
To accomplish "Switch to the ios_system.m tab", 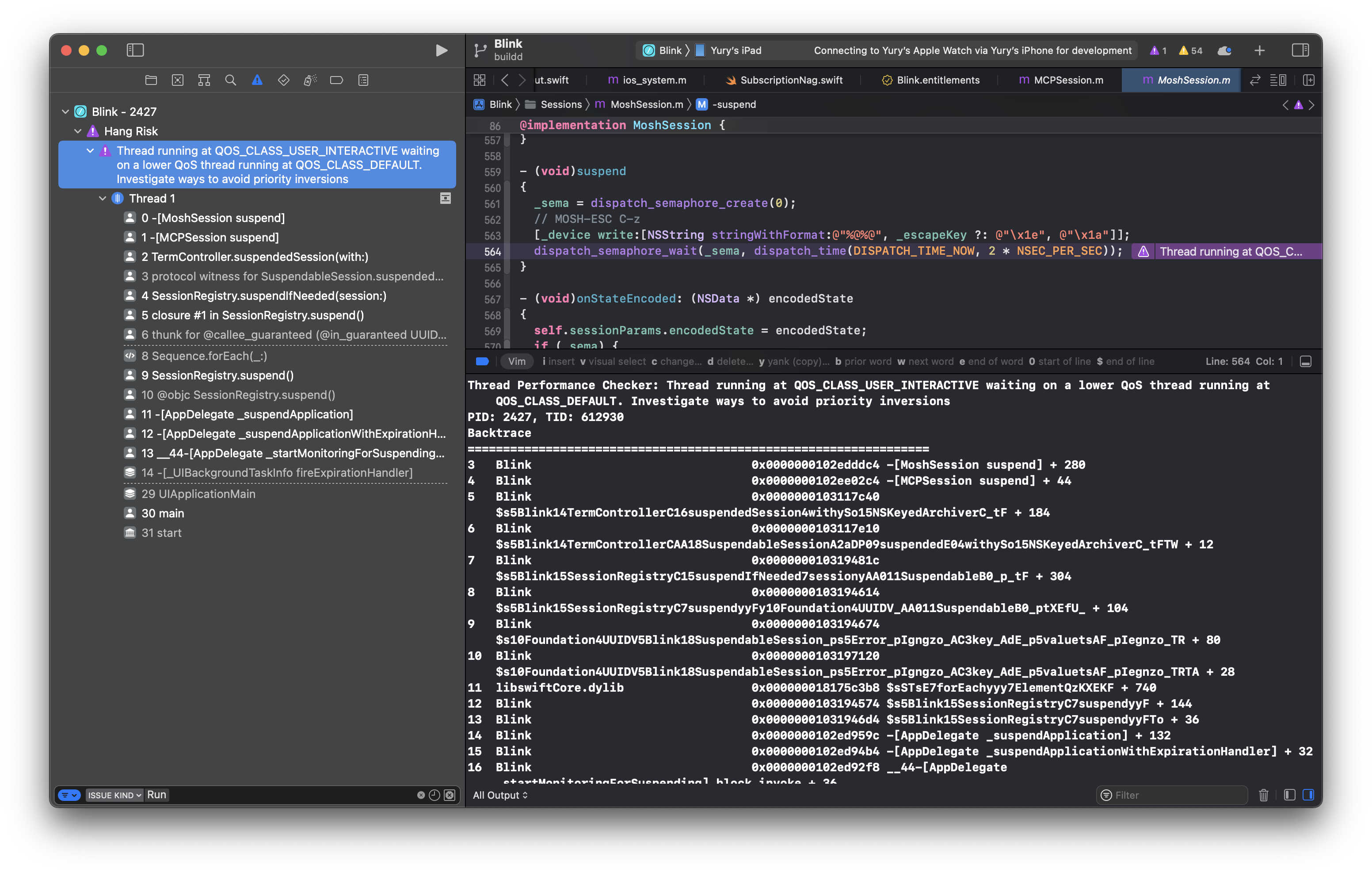I will (x=647, y=80).
